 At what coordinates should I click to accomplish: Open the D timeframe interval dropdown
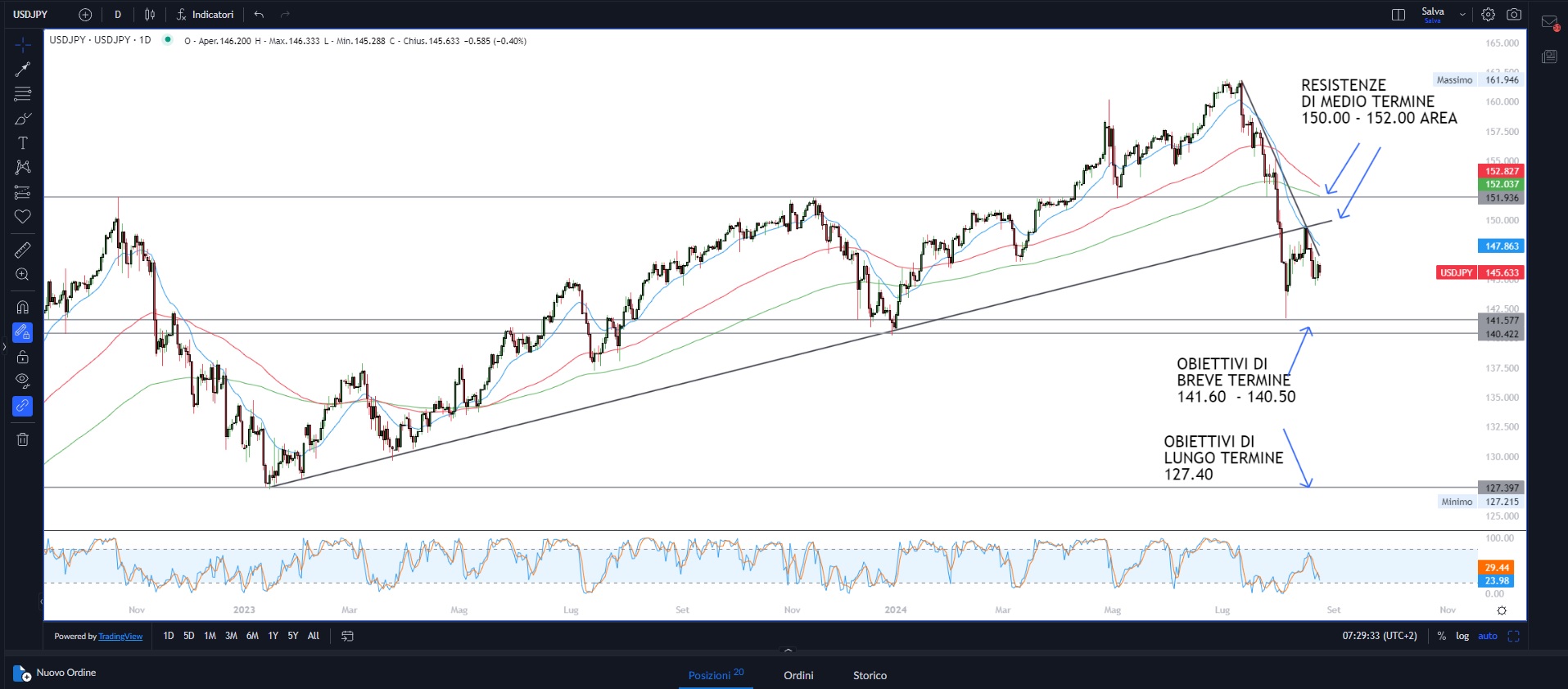118,15
